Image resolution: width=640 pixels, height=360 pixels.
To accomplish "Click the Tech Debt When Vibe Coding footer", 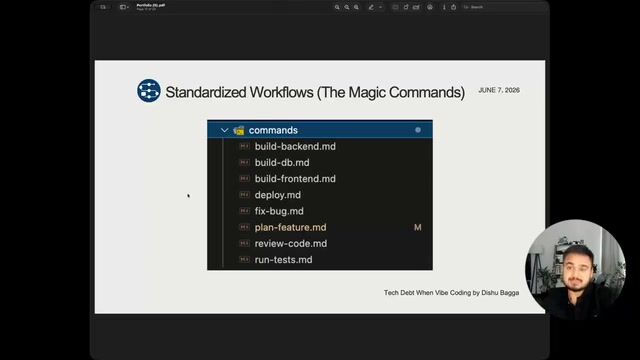I will coord(451,293).
